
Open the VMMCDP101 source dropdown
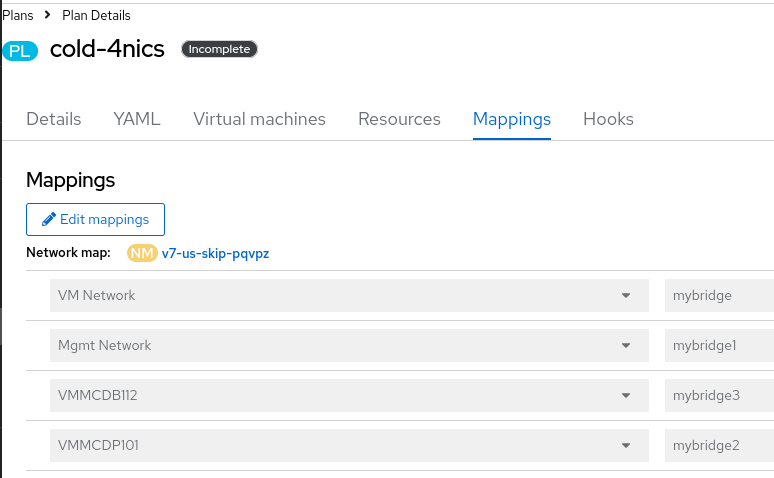[x=626, y=445]
